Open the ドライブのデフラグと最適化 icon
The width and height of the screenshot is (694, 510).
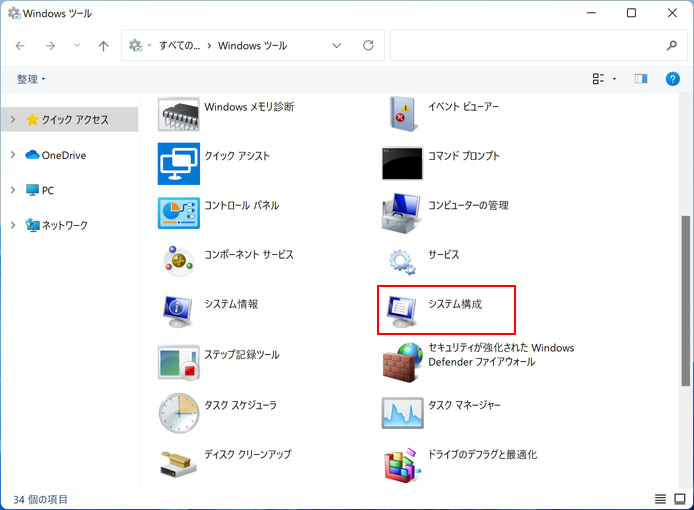click(402, 465)
